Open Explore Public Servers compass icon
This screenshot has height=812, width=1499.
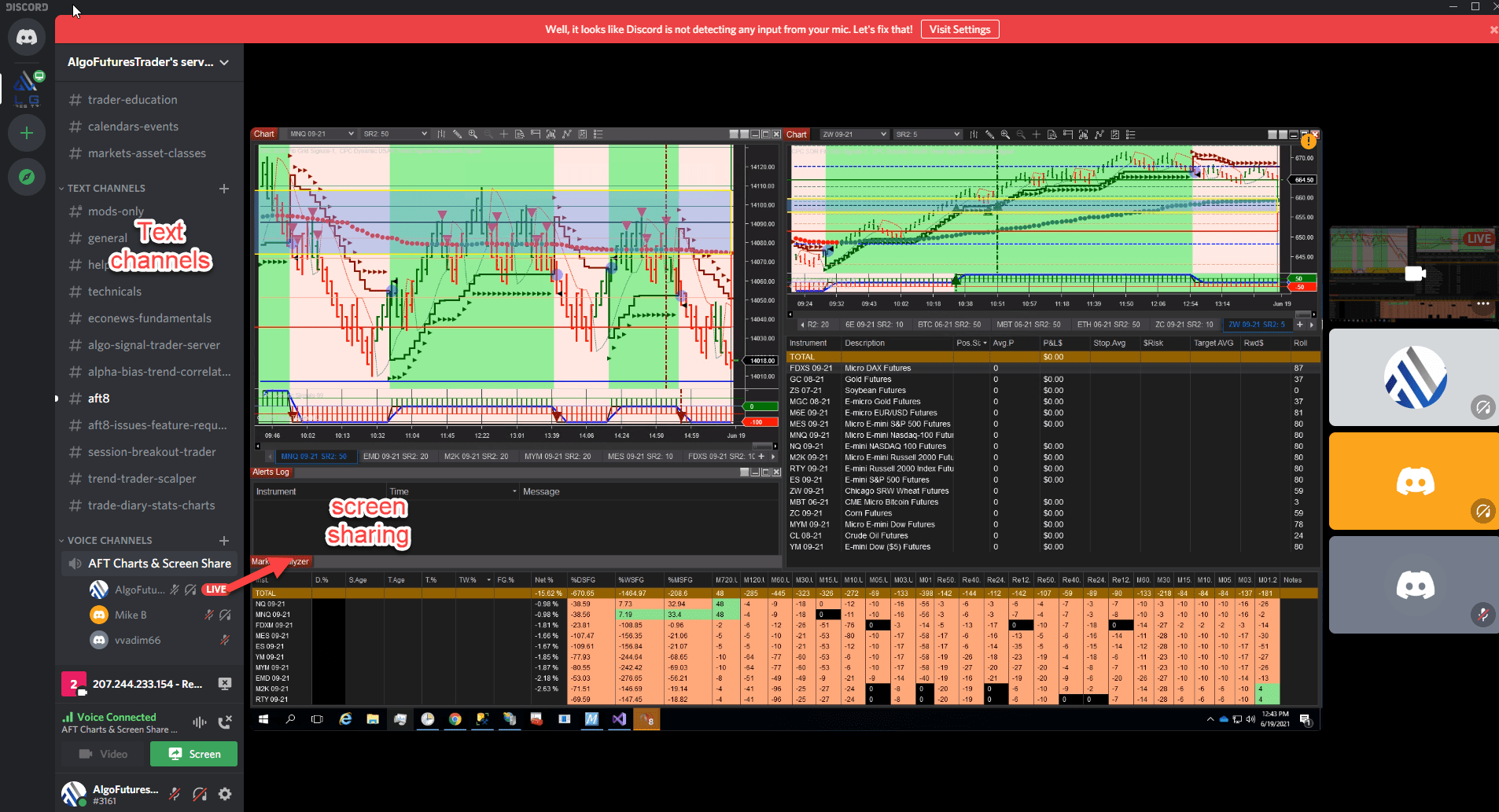pyautogui.click(x=27, y=177)
